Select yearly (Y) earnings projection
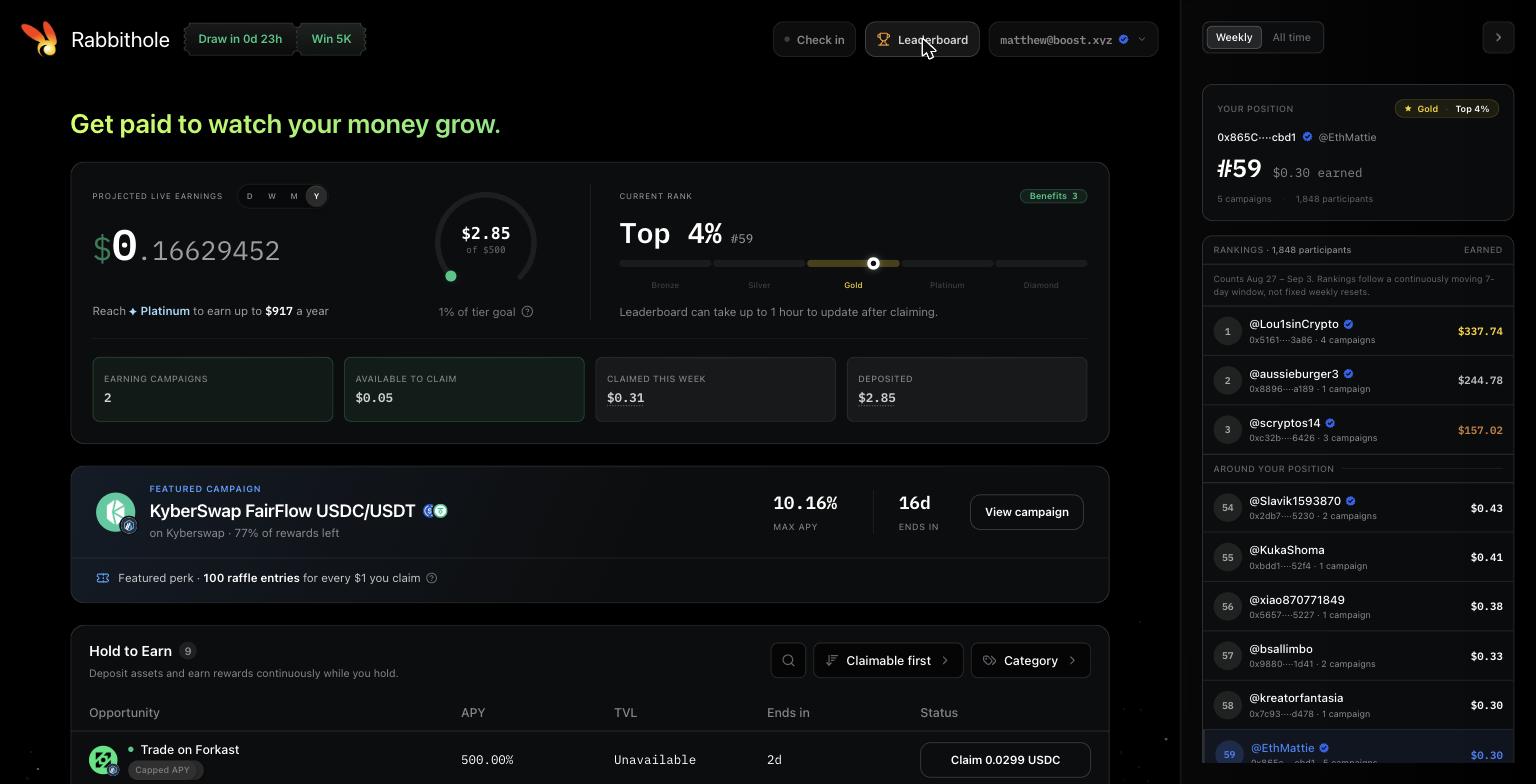The image size is (1536, 784). (x=316, y=196)
